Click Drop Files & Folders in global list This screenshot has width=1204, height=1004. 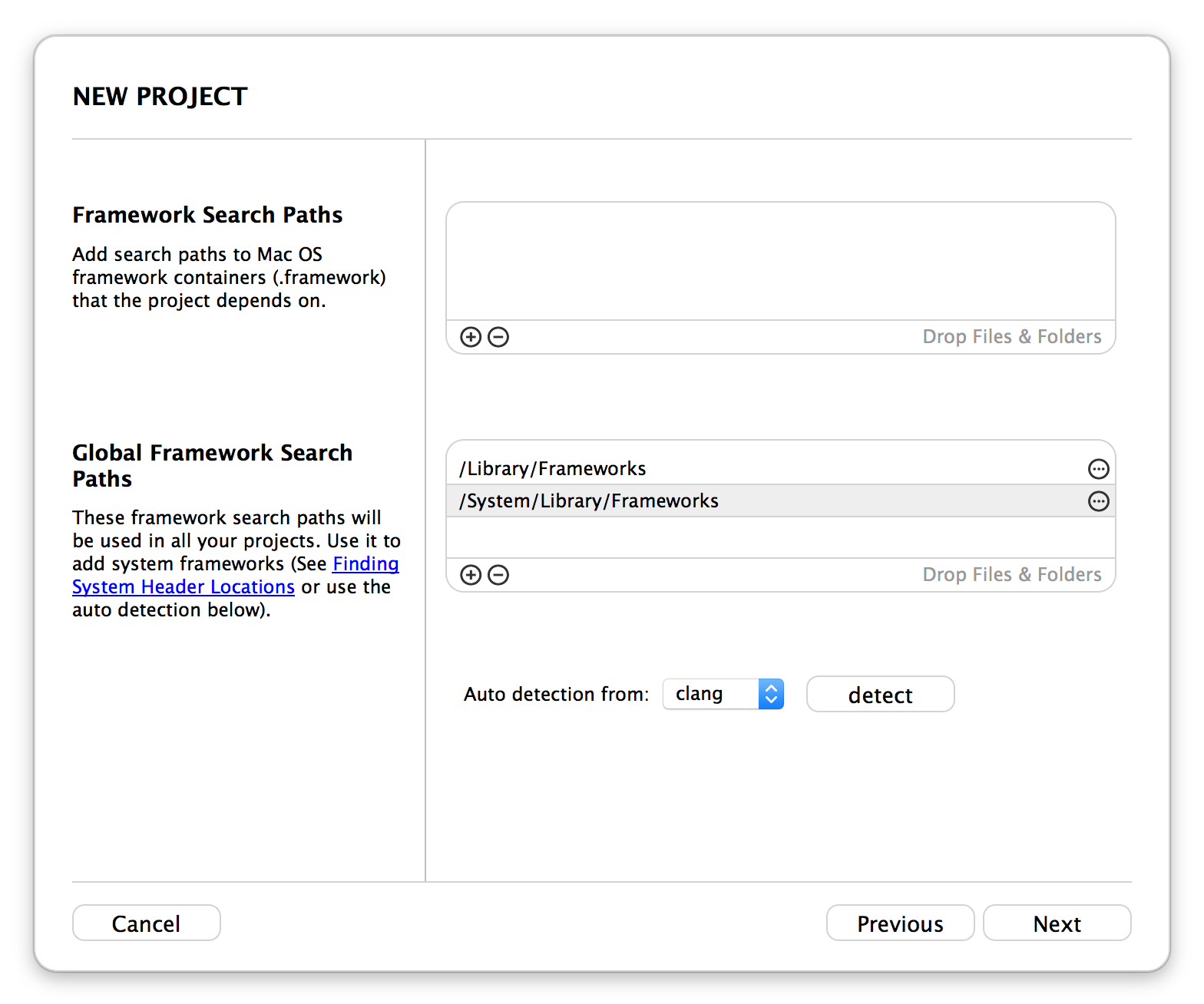(x=1011, y=575)
